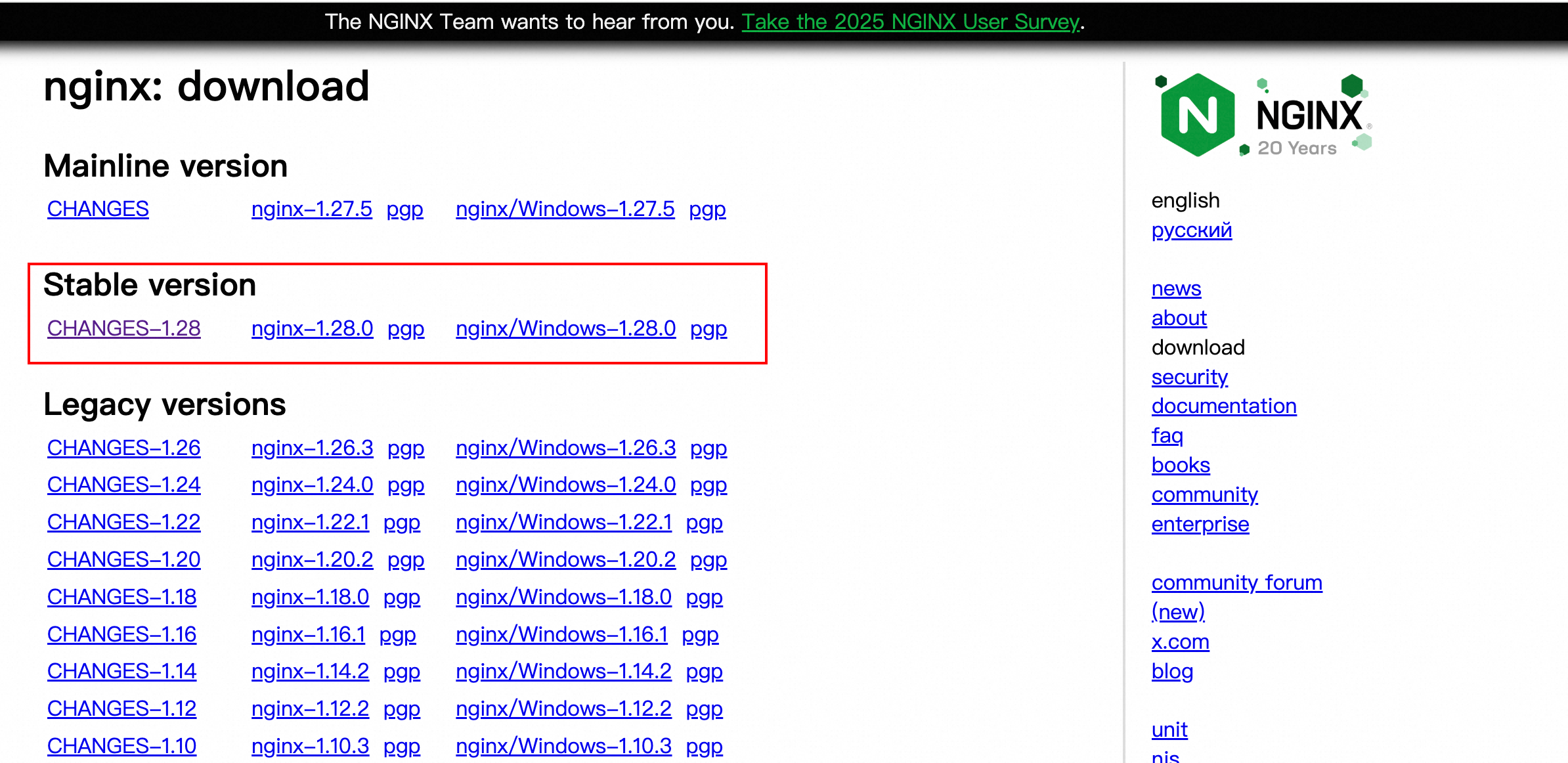Open mainline CHANGES link

click(98, 209)
